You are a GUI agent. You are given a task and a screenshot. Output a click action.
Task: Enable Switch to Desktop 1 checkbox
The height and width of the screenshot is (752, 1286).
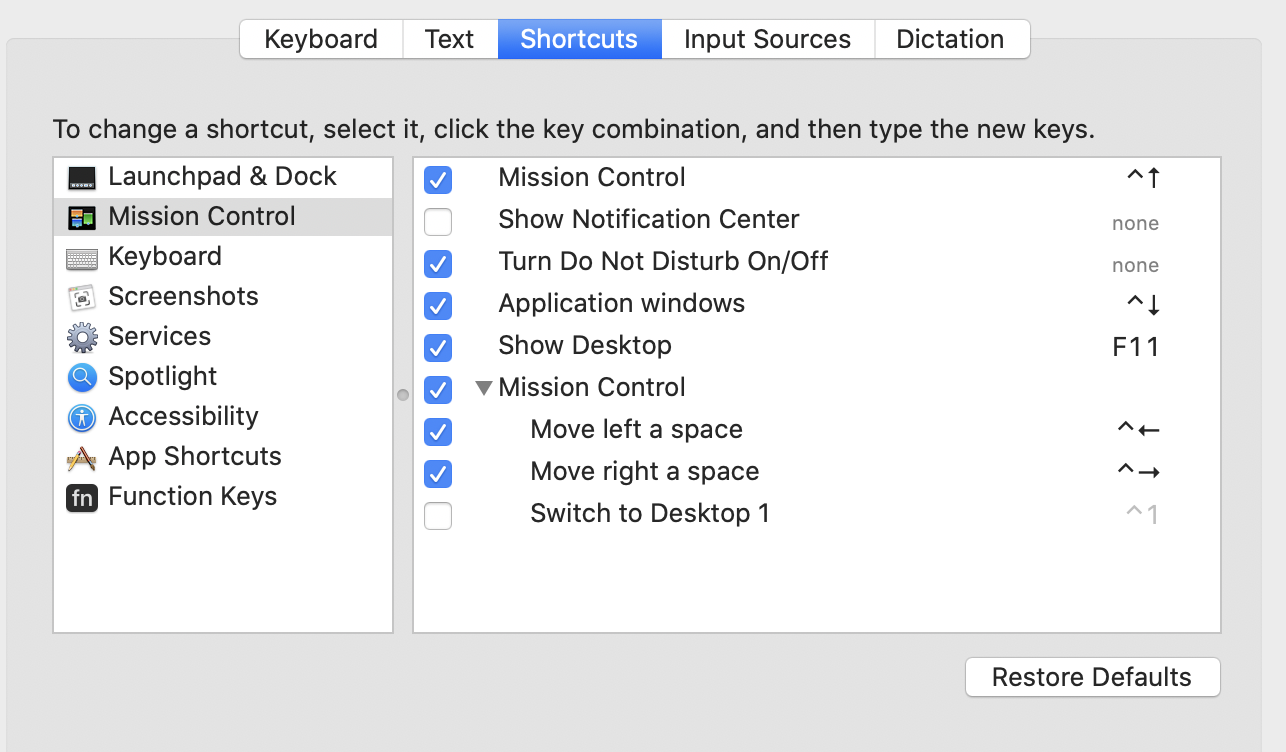(438, 516)
